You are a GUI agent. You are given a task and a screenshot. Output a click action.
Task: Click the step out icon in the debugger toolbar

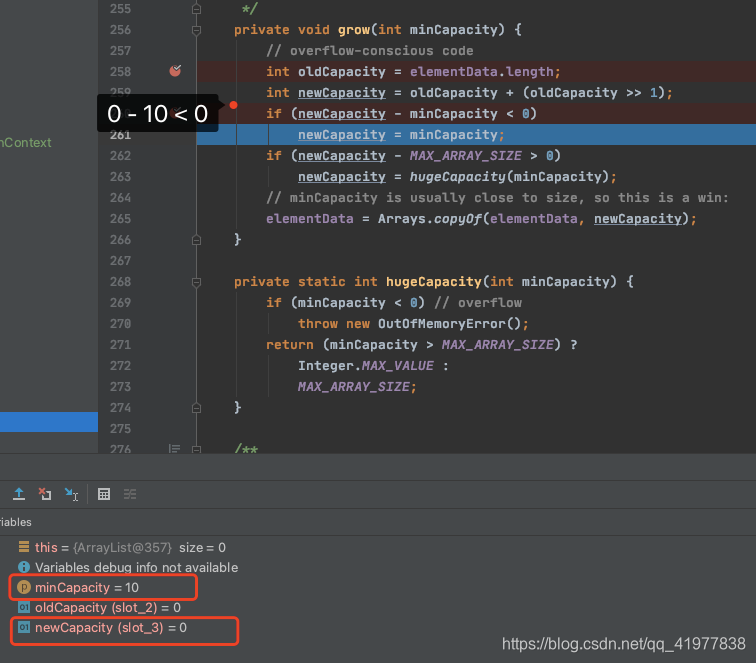tap(19, 494)
